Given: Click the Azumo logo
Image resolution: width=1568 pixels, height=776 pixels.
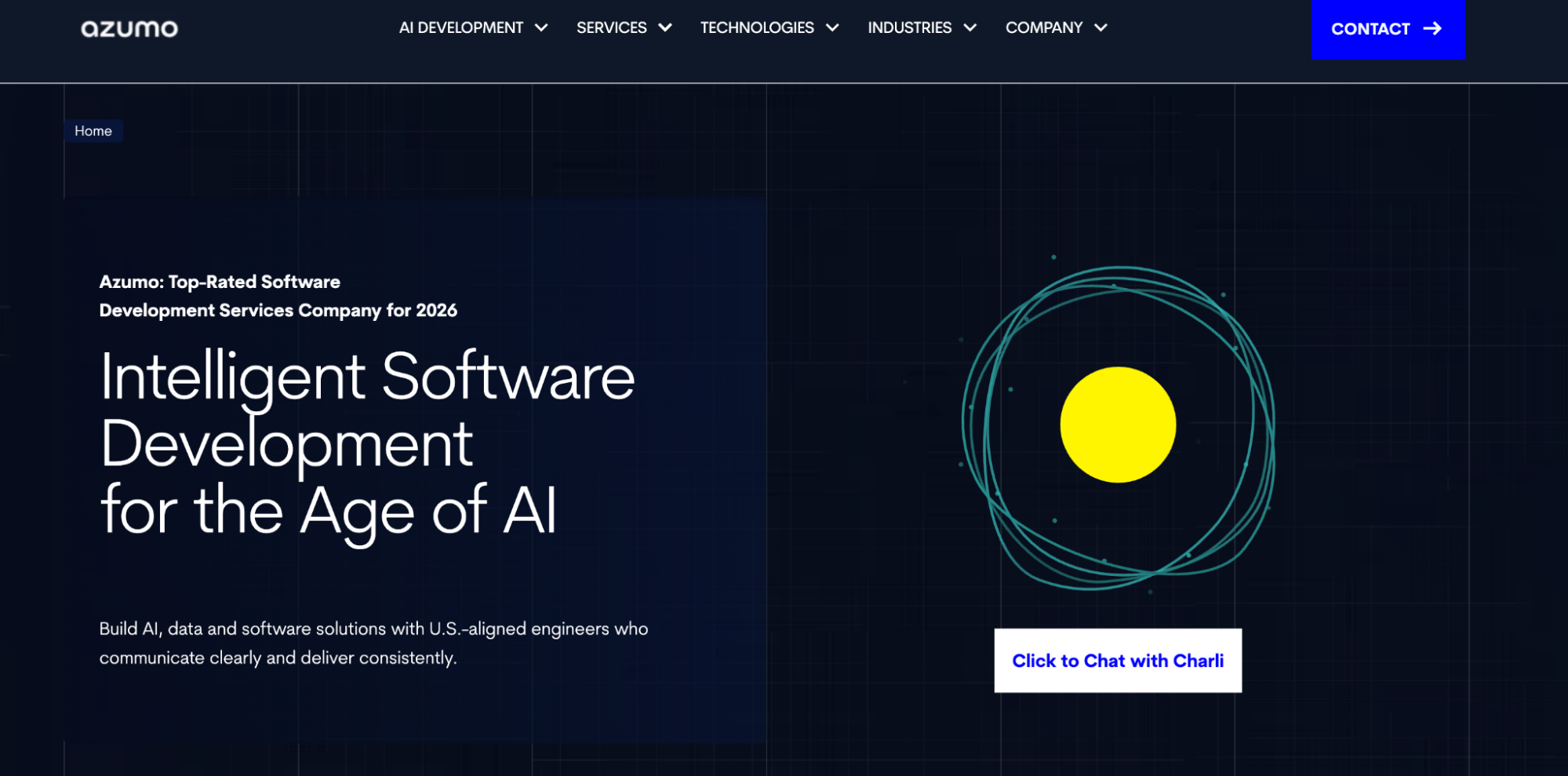Looking at the screenshot, I should [x=129, y=29].
